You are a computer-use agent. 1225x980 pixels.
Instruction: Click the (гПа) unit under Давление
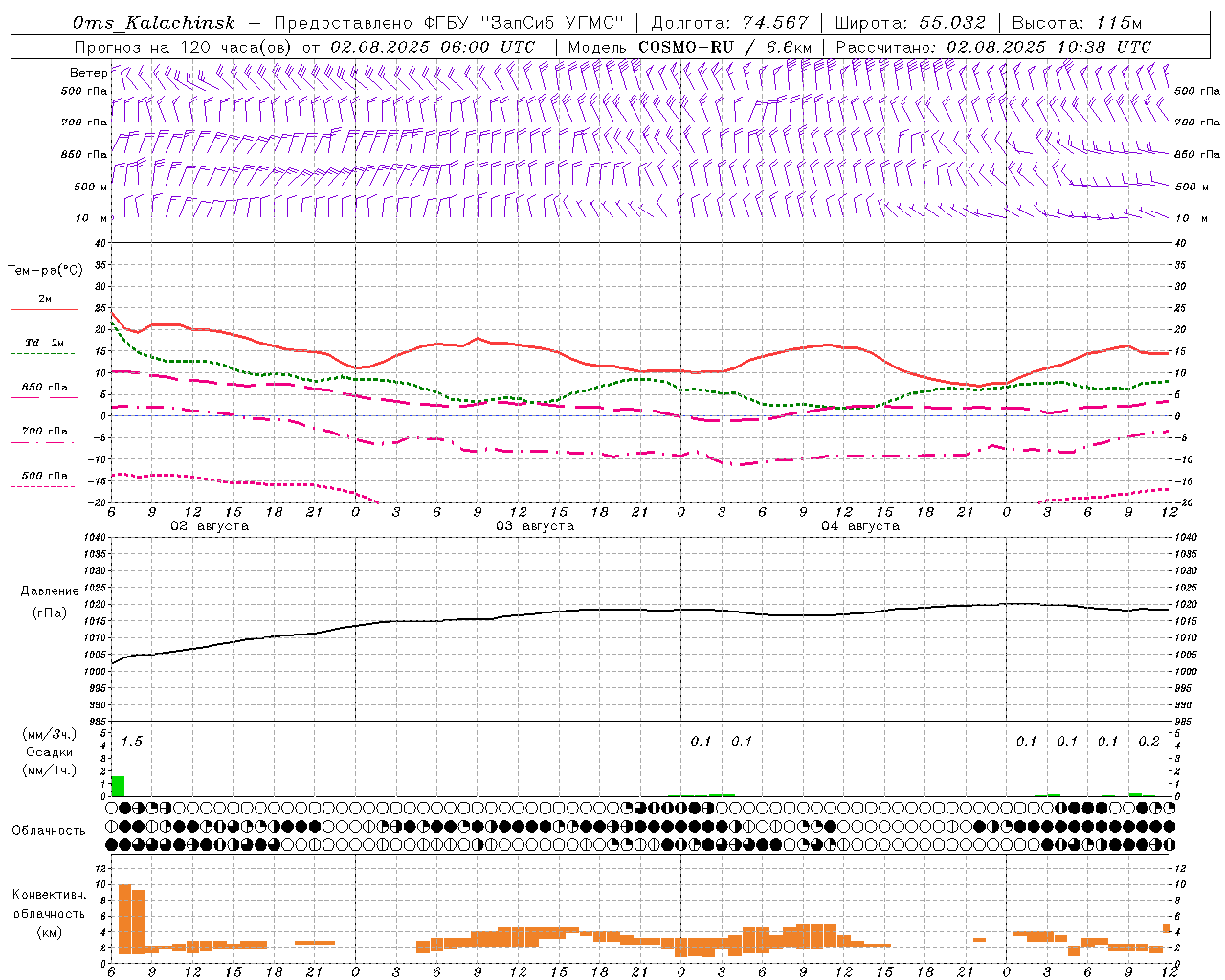pos(50,612)
